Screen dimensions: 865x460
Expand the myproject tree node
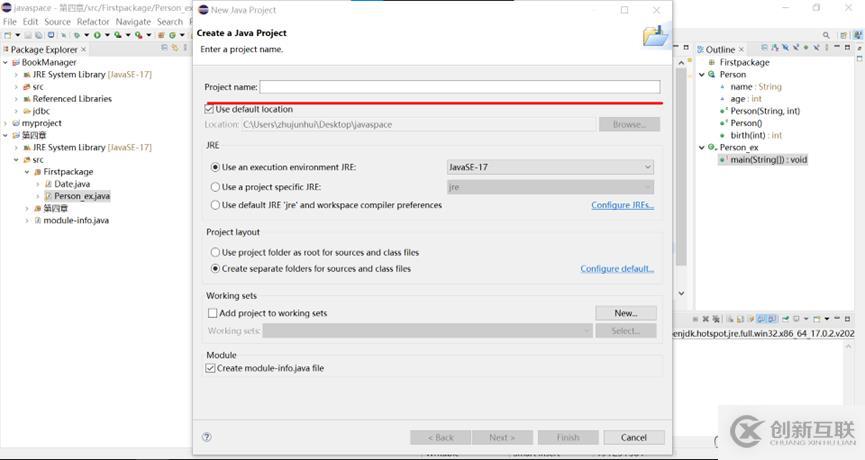point(5,123)
